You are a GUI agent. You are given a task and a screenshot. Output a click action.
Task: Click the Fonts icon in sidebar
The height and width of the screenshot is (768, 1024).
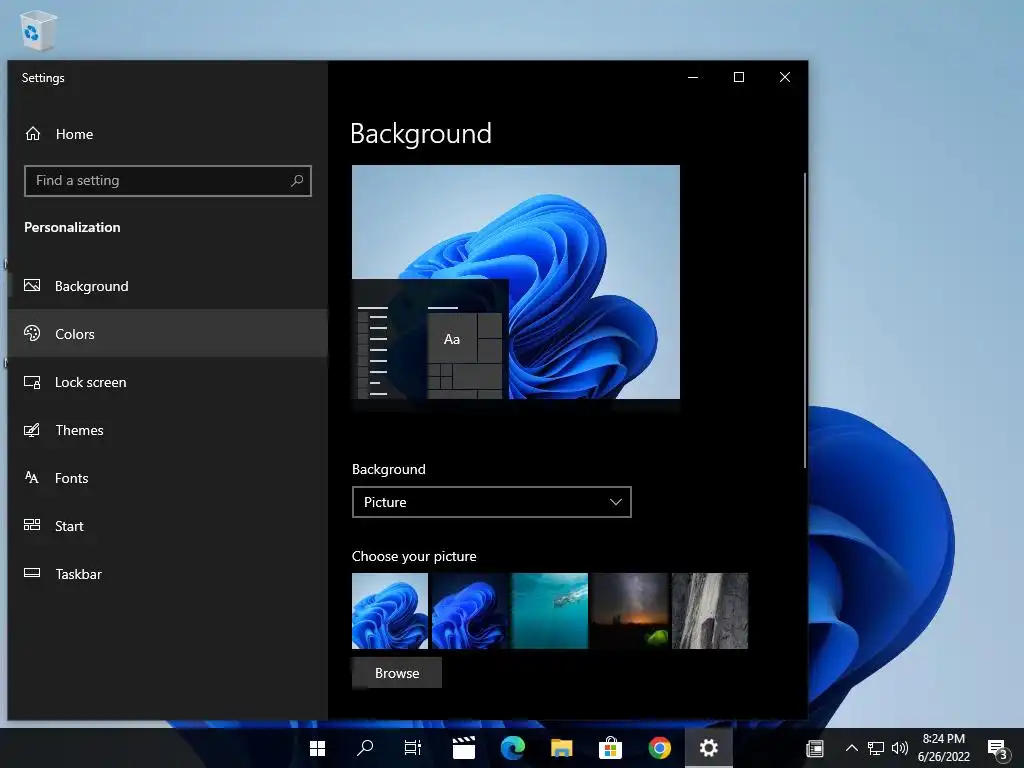[x=32, y=477]
